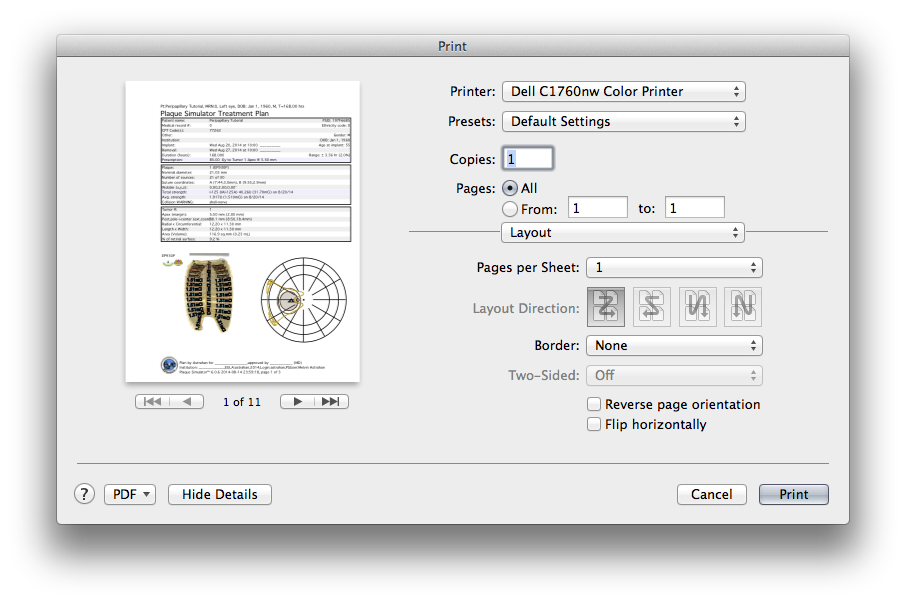906x603 pixels.
Task: Select the From page range radio button
Action: (x=509, y=209)
